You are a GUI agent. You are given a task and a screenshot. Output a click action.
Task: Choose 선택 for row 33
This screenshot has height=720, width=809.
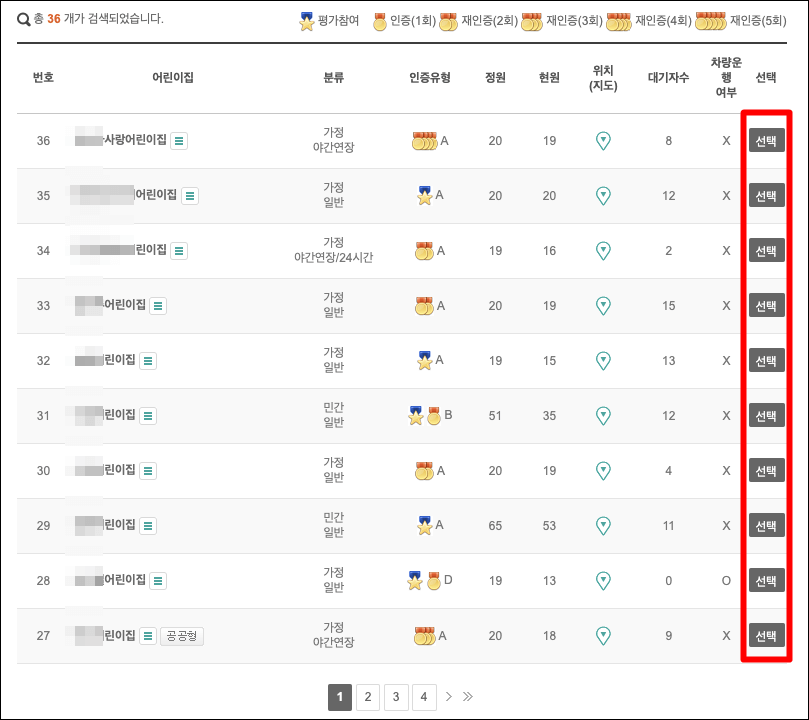click(767, 305)
